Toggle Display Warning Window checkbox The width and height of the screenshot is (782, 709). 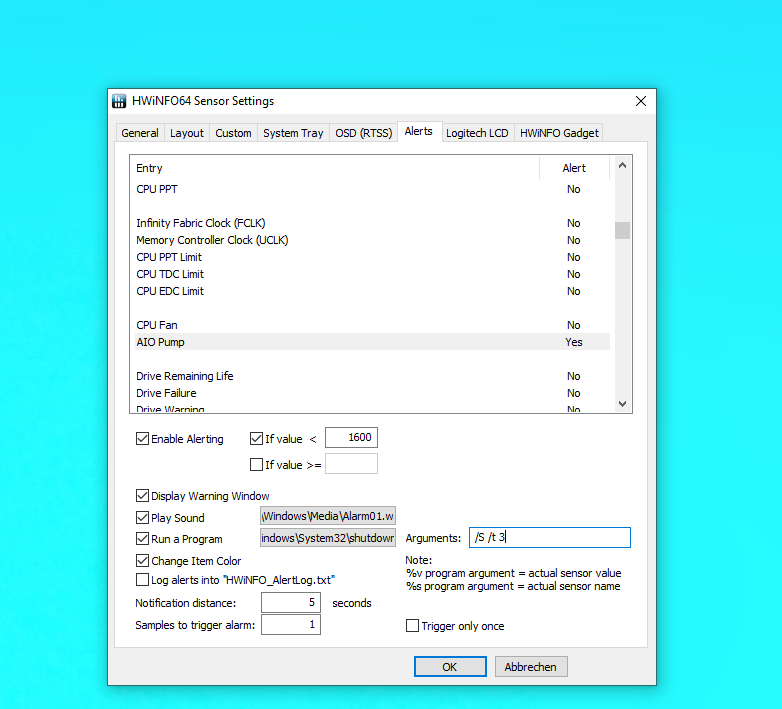click(142, 496)
